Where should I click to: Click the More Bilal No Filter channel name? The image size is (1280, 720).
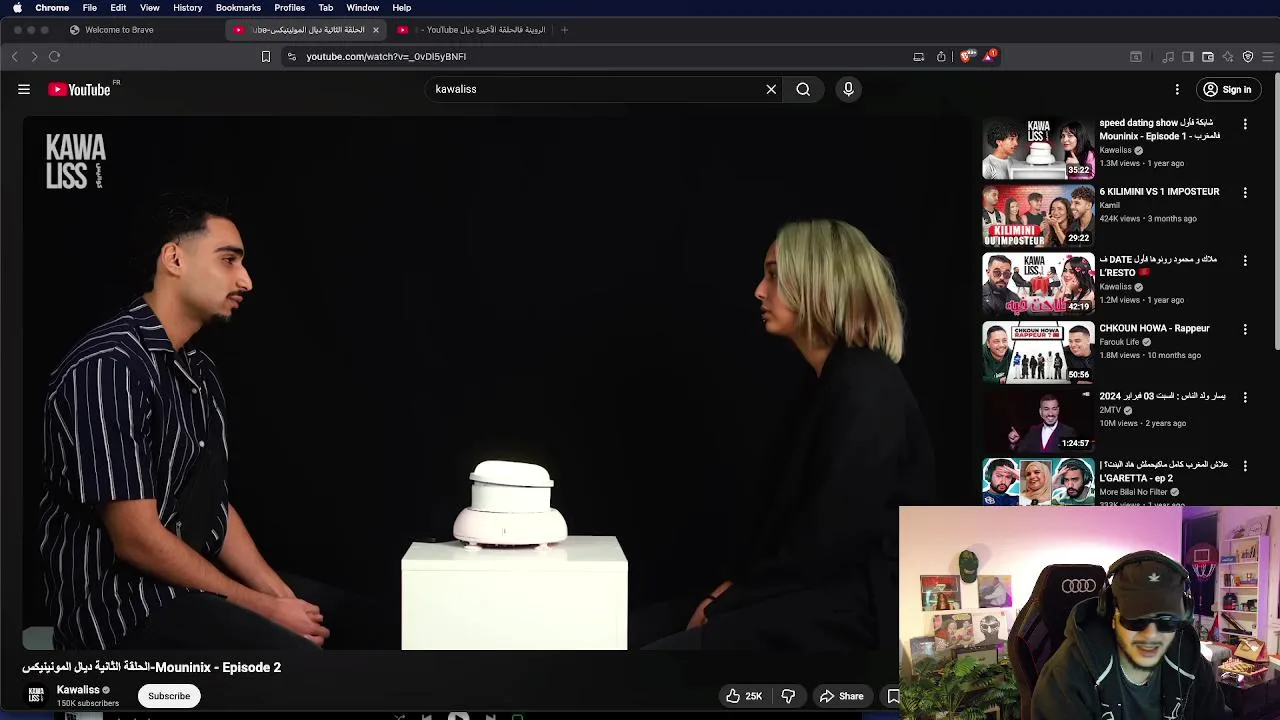(1133, 492)
